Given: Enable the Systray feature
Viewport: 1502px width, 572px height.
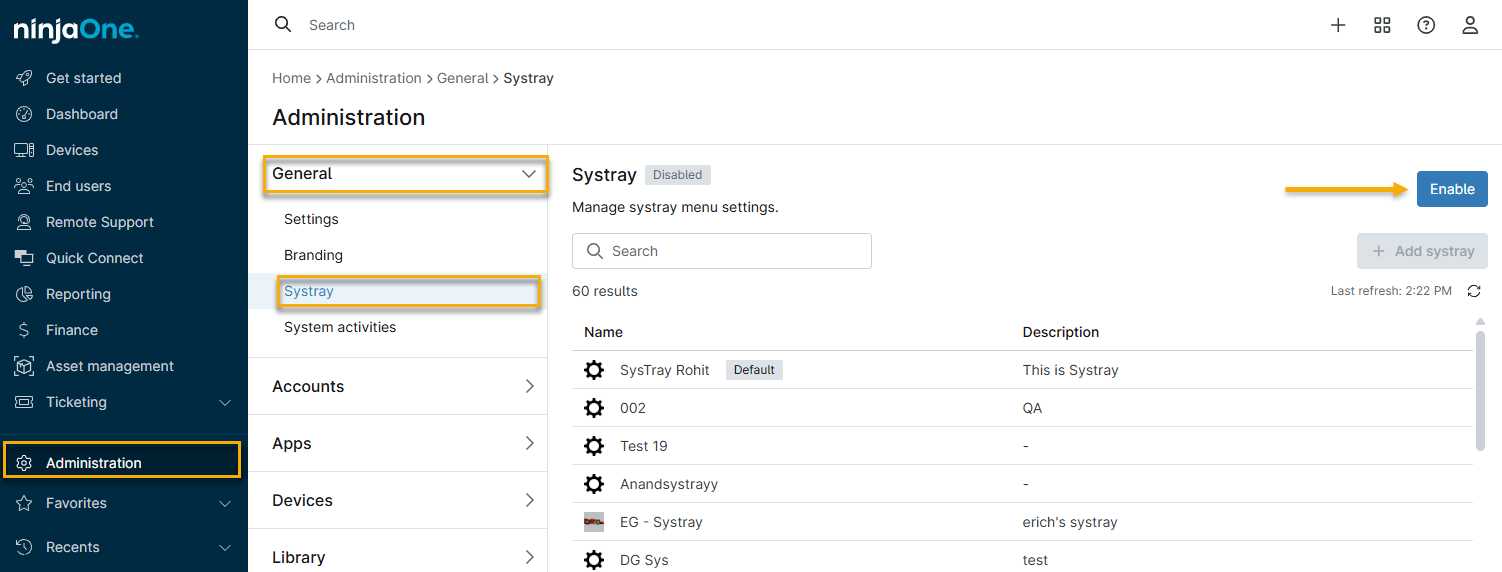Looking at the screenshot, I should (x=1451, y=189).
